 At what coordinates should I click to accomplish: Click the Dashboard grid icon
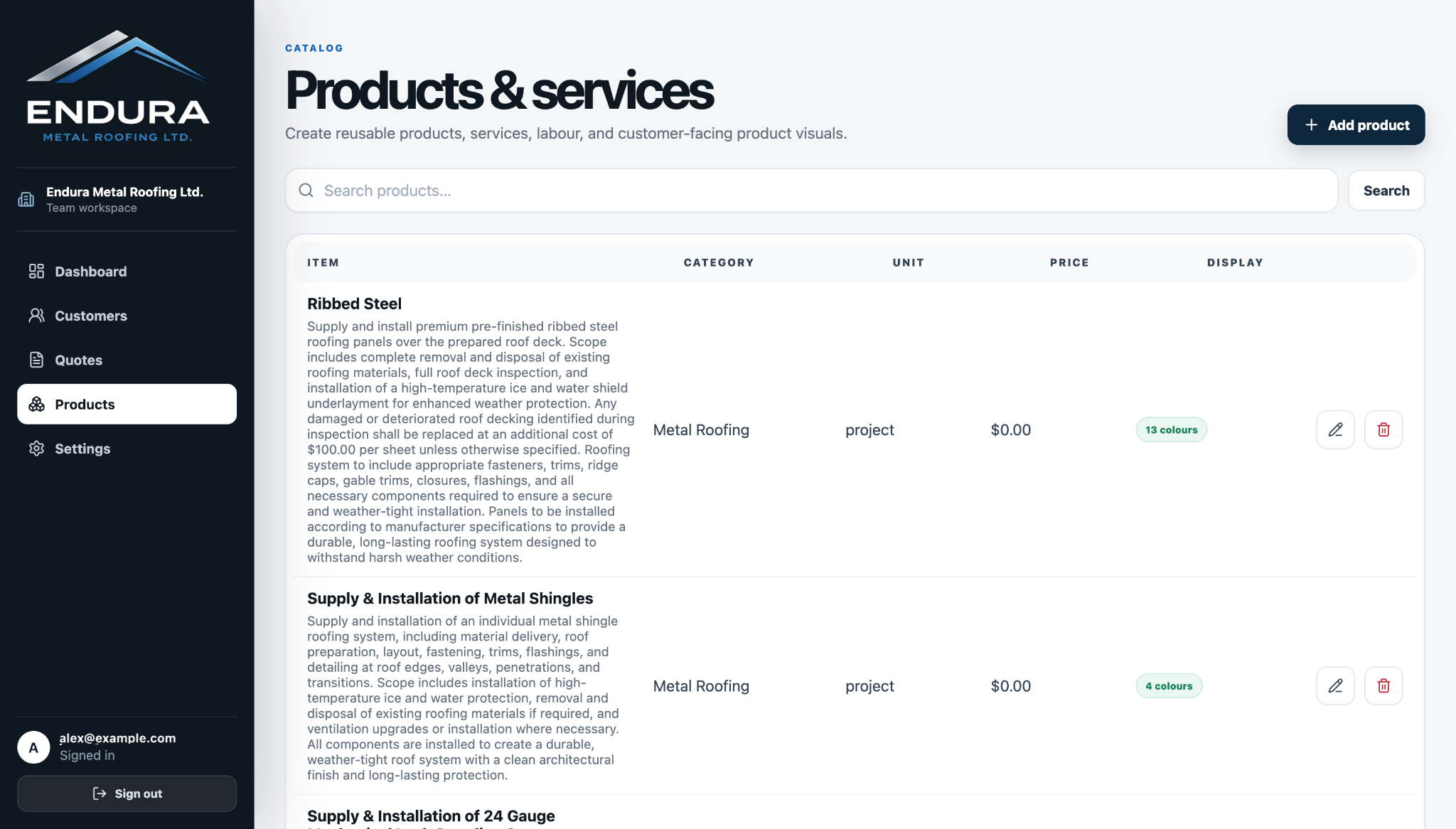tap(36, 272)
